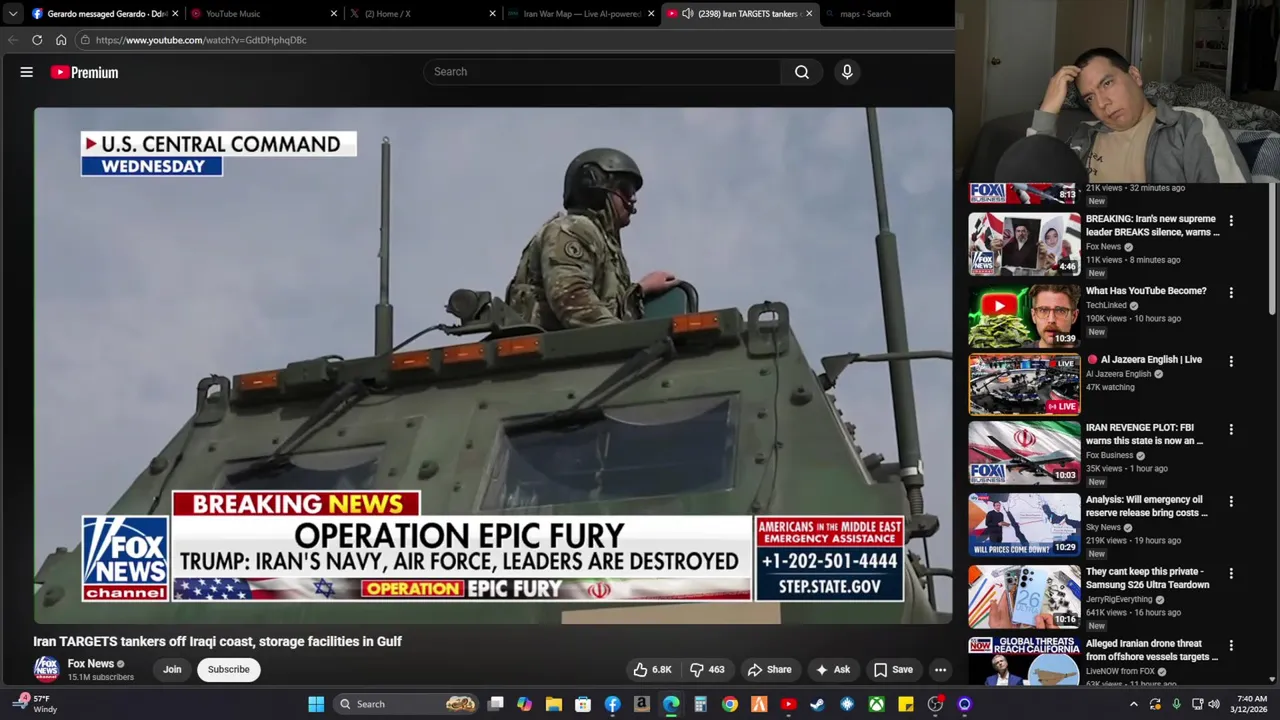Click the browser back arrow
This screenshot has width=1280, height=720.
(x=13, y=40)
